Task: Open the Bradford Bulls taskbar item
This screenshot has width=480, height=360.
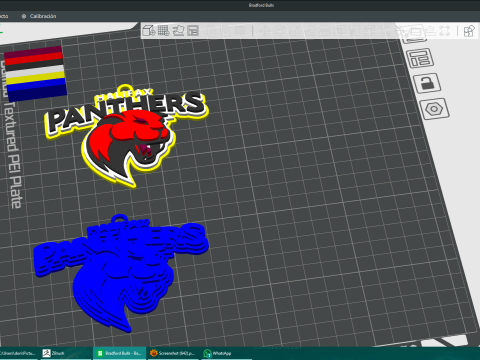Action: coord(119,353)
